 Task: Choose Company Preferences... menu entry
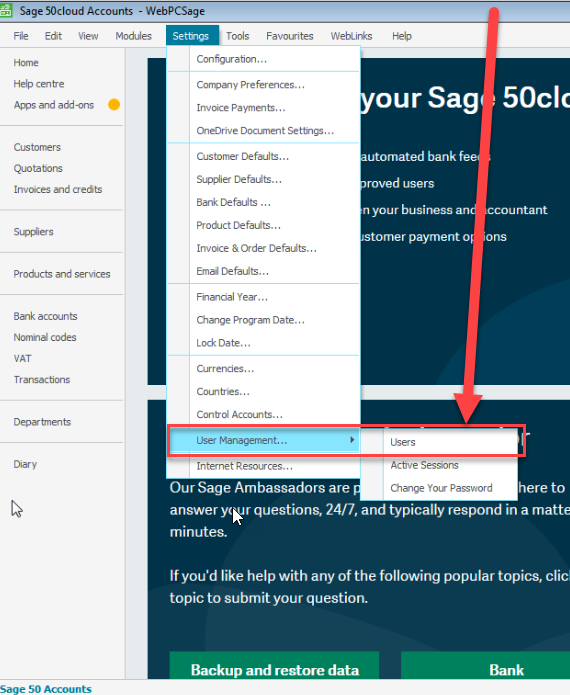[x=263, y=85]
